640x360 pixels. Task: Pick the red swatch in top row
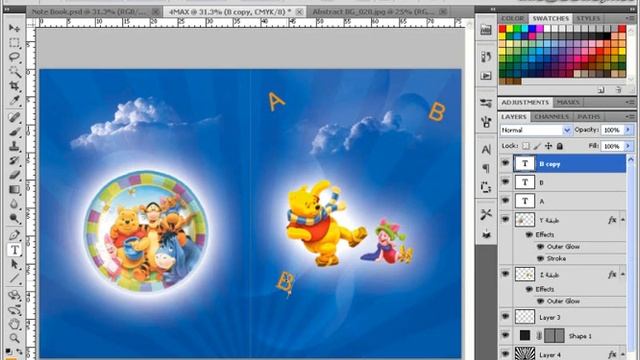(502, 29)
